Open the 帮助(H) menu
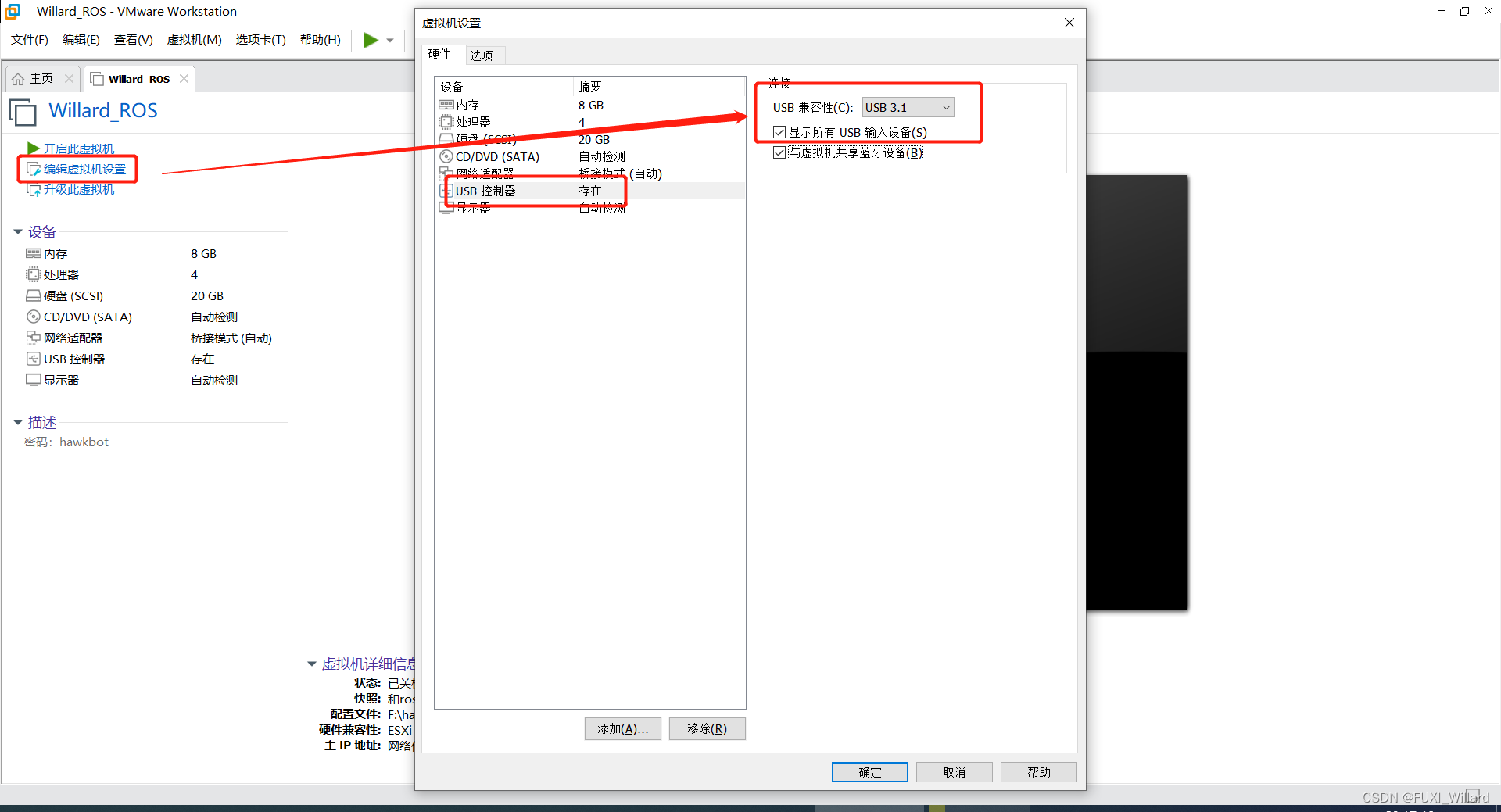Screen dimensions: 1501x812 [321, 40]
